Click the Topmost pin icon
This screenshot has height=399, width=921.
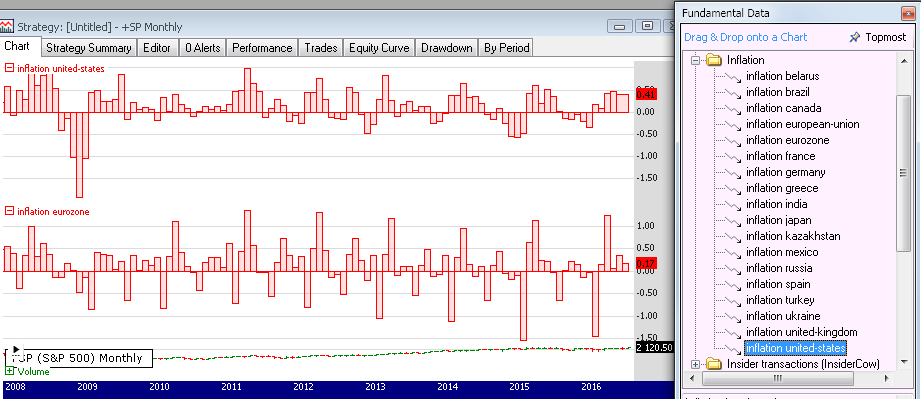coord(855,37)
